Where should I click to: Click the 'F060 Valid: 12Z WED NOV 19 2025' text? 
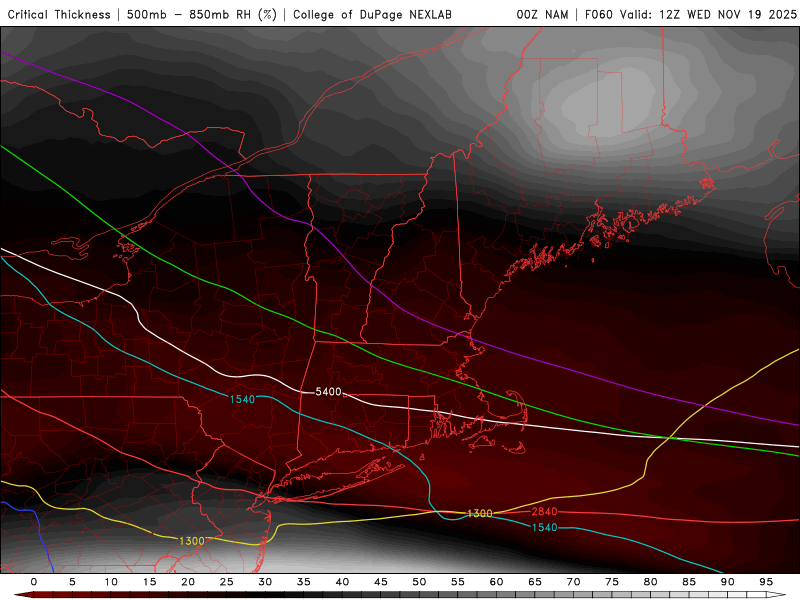pos(691,15)
